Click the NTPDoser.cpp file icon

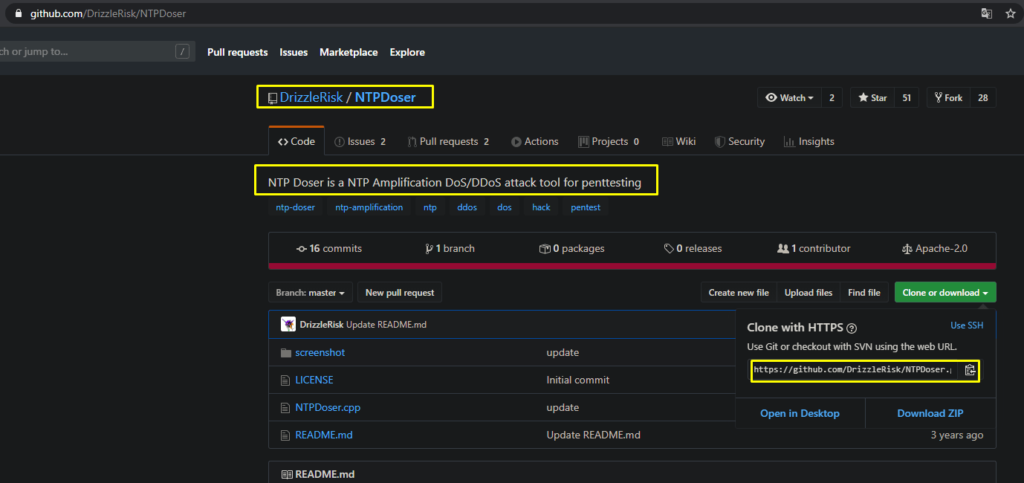(285, 407)
